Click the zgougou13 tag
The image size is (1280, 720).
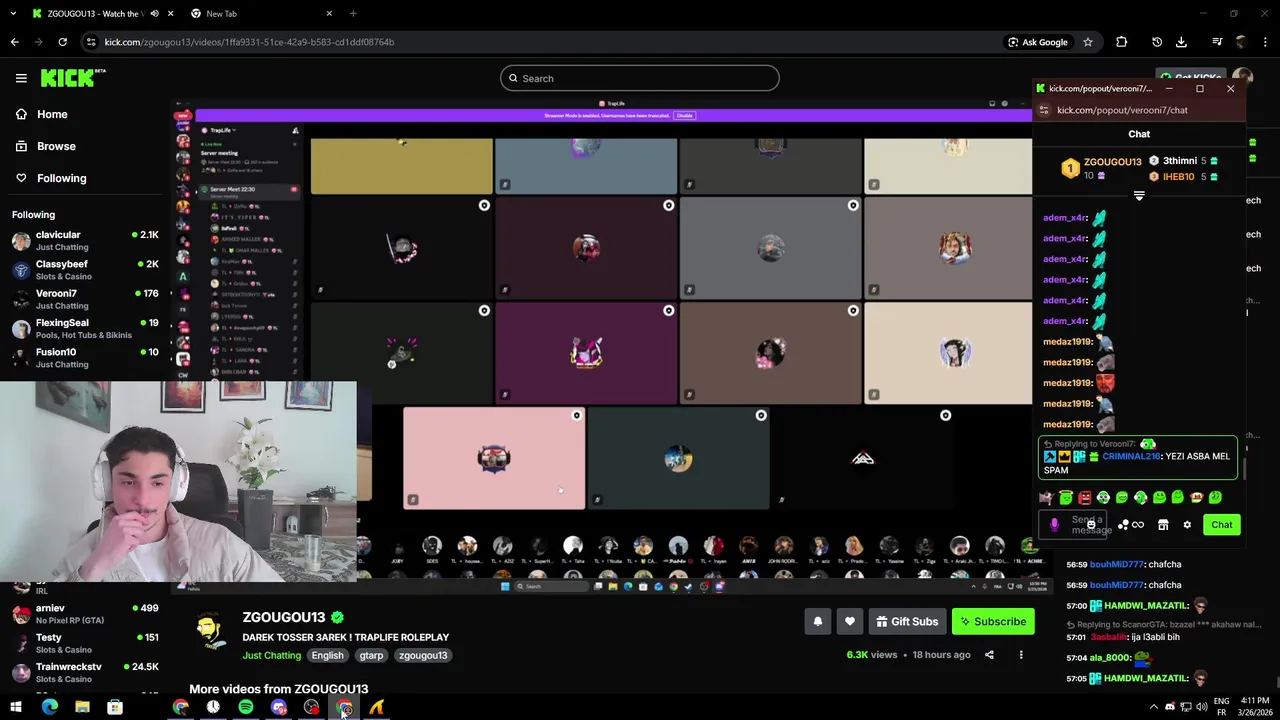coord(423,655)
